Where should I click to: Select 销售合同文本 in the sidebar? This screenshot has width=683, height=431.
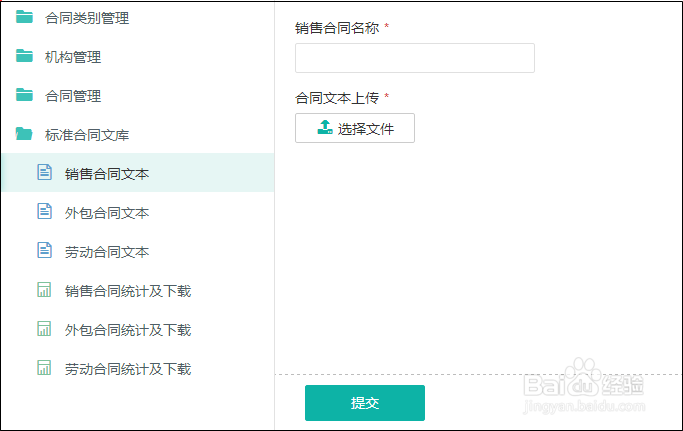point(107,174)
